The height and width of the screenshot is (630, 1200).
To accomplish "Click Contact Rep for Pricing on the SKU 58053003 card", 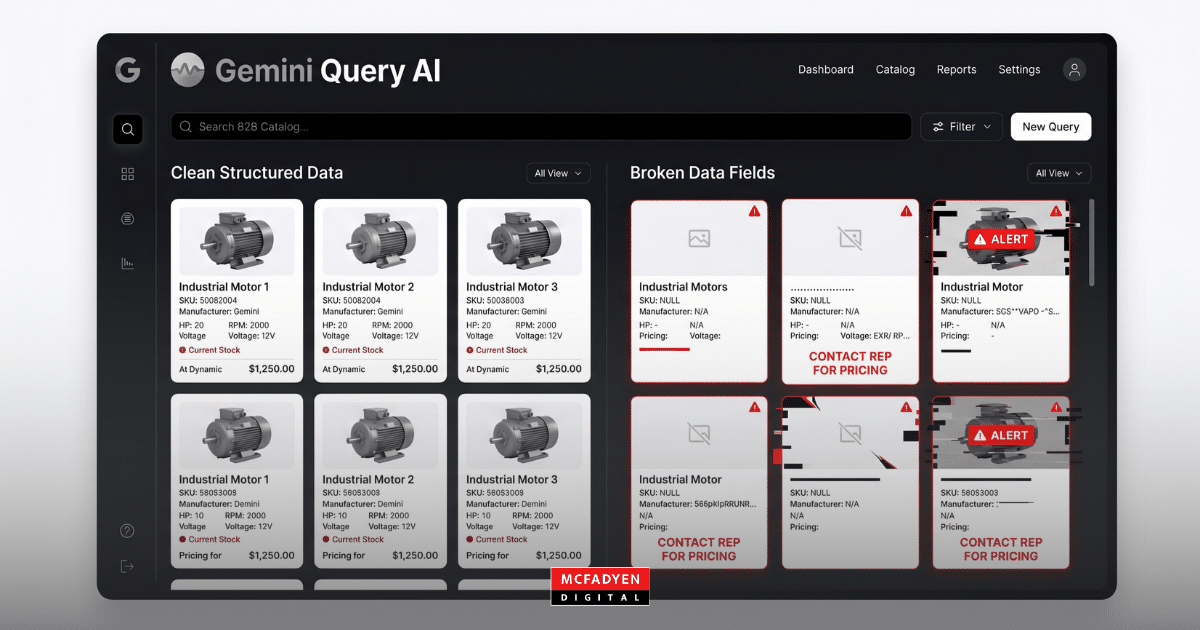I will (1001, 549).
